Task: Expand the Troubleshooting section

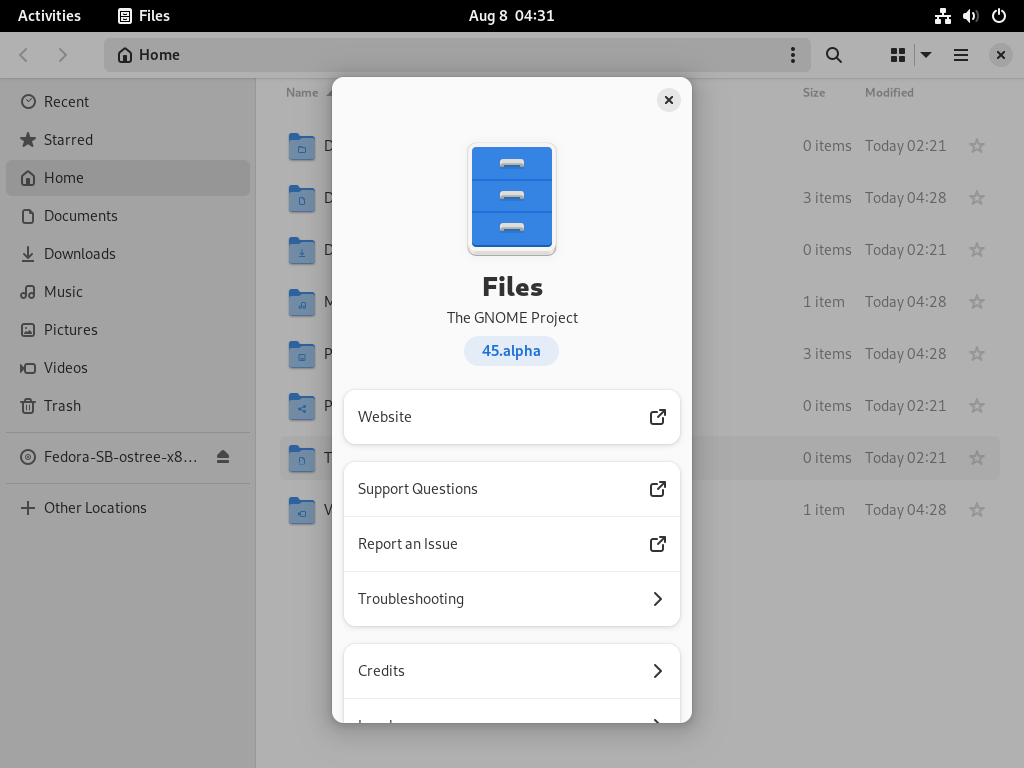Action: pyautogui.click(x=511, y=599)
